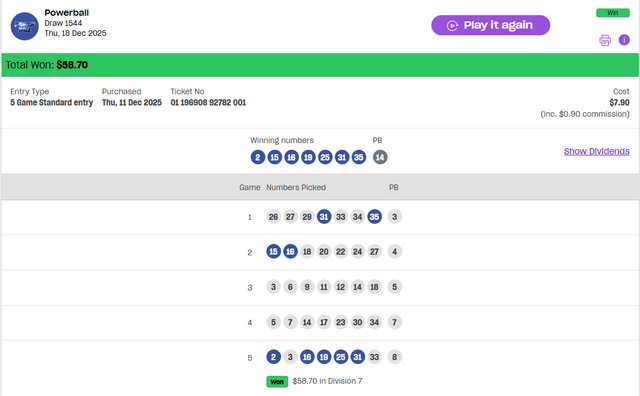Click winning number ball 31 in Winning numbers row
This screenshot has width=640, height=396.
(342, 157)
